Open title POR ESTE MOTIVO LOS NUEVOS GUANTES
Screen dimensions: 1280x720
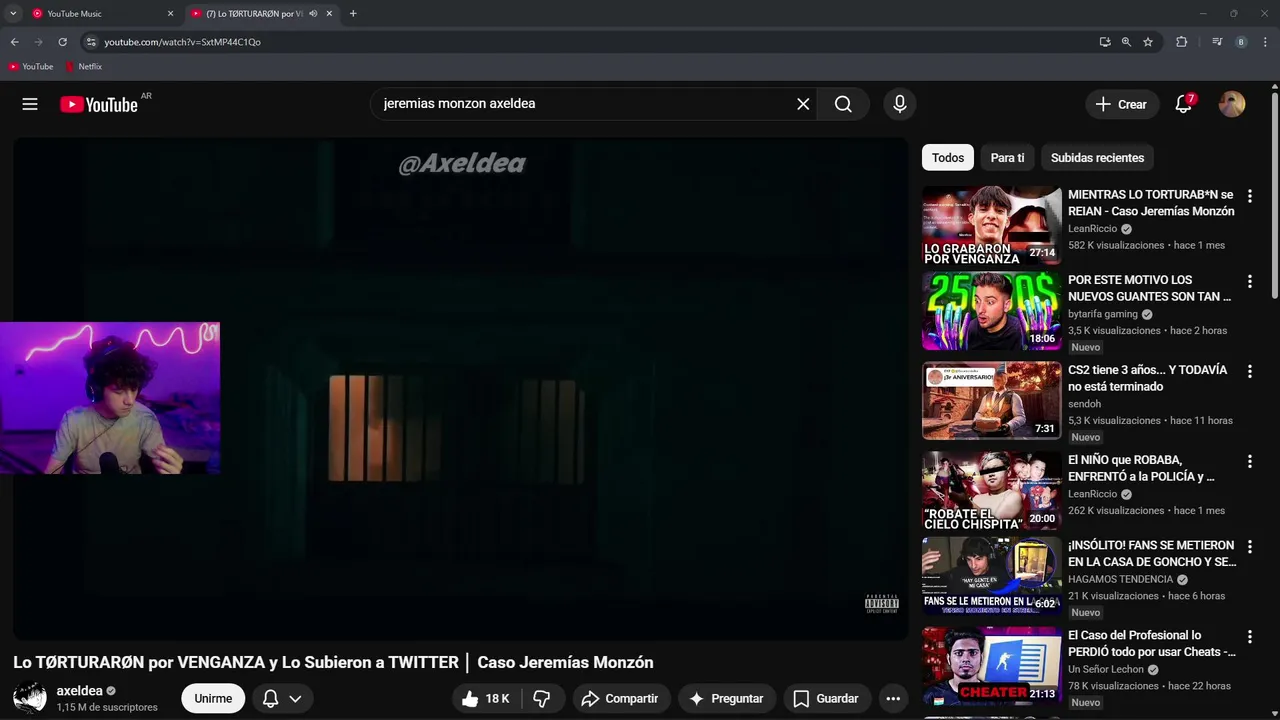pyautogui.click(x=1150, y=288)
